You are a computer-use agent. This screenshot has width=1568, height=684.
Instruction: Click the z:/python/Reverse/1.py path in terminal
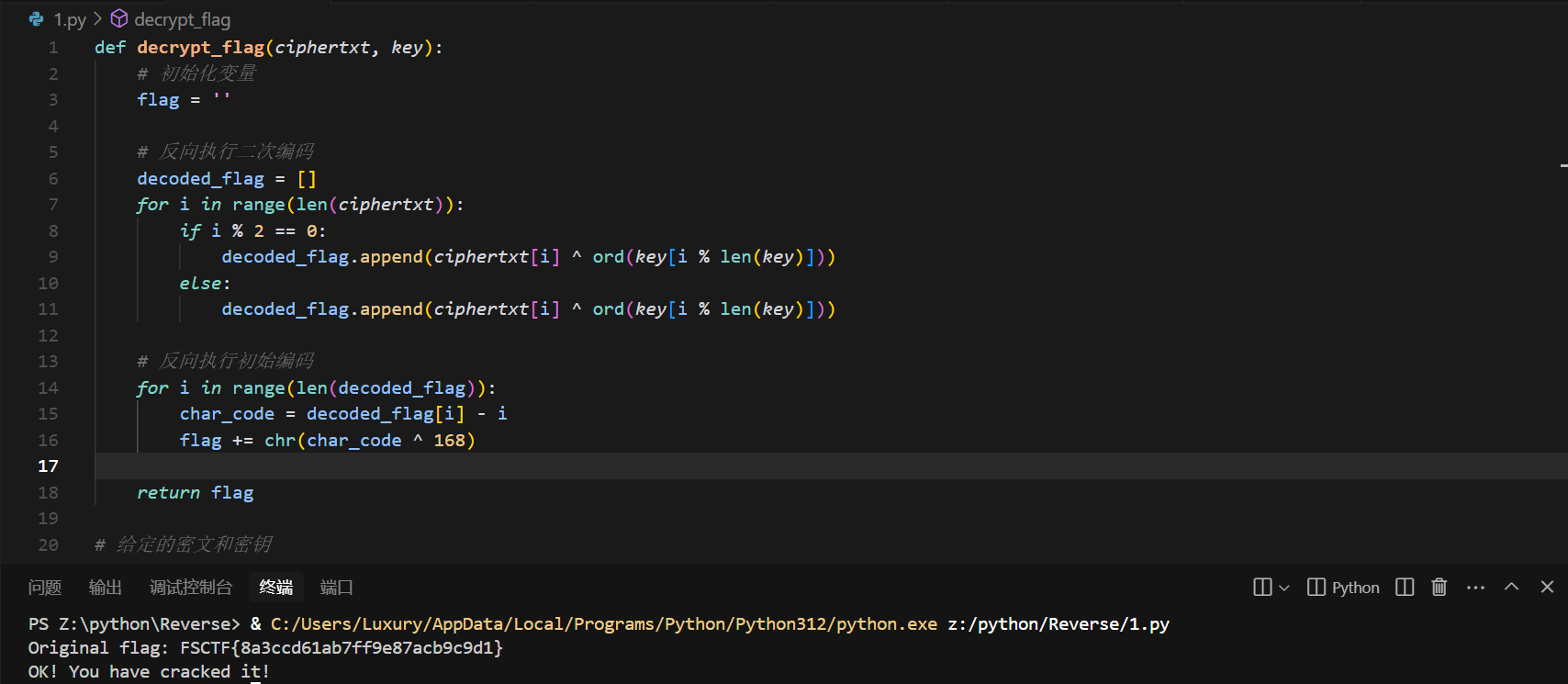click(1058, 624)
